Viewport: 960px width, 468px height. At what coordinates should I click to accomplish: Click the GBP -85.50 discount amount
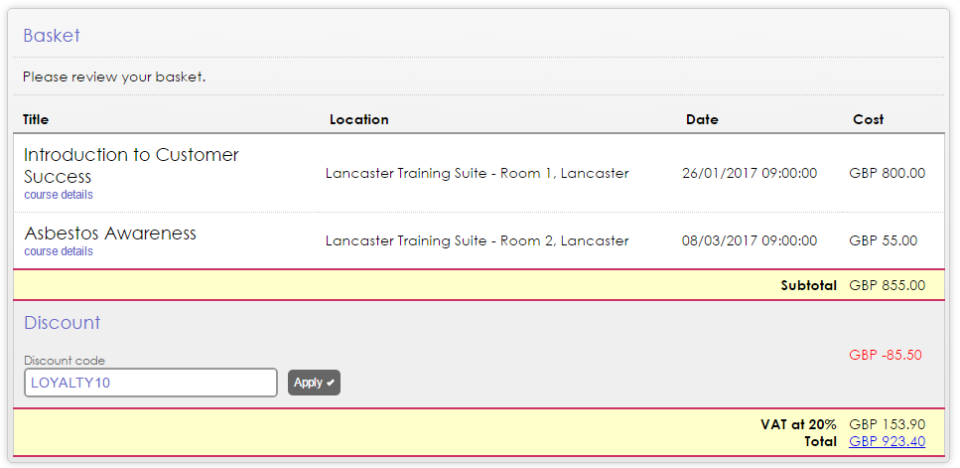coord(885,354)
